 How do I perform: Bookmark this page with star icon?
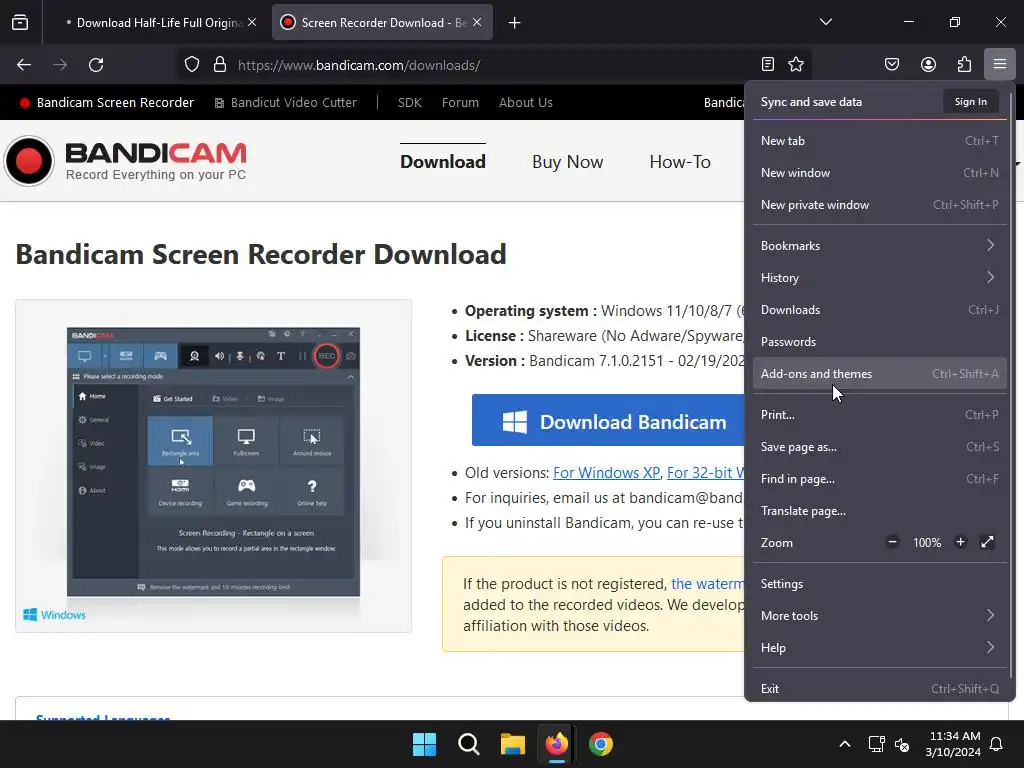coord(795,64)
